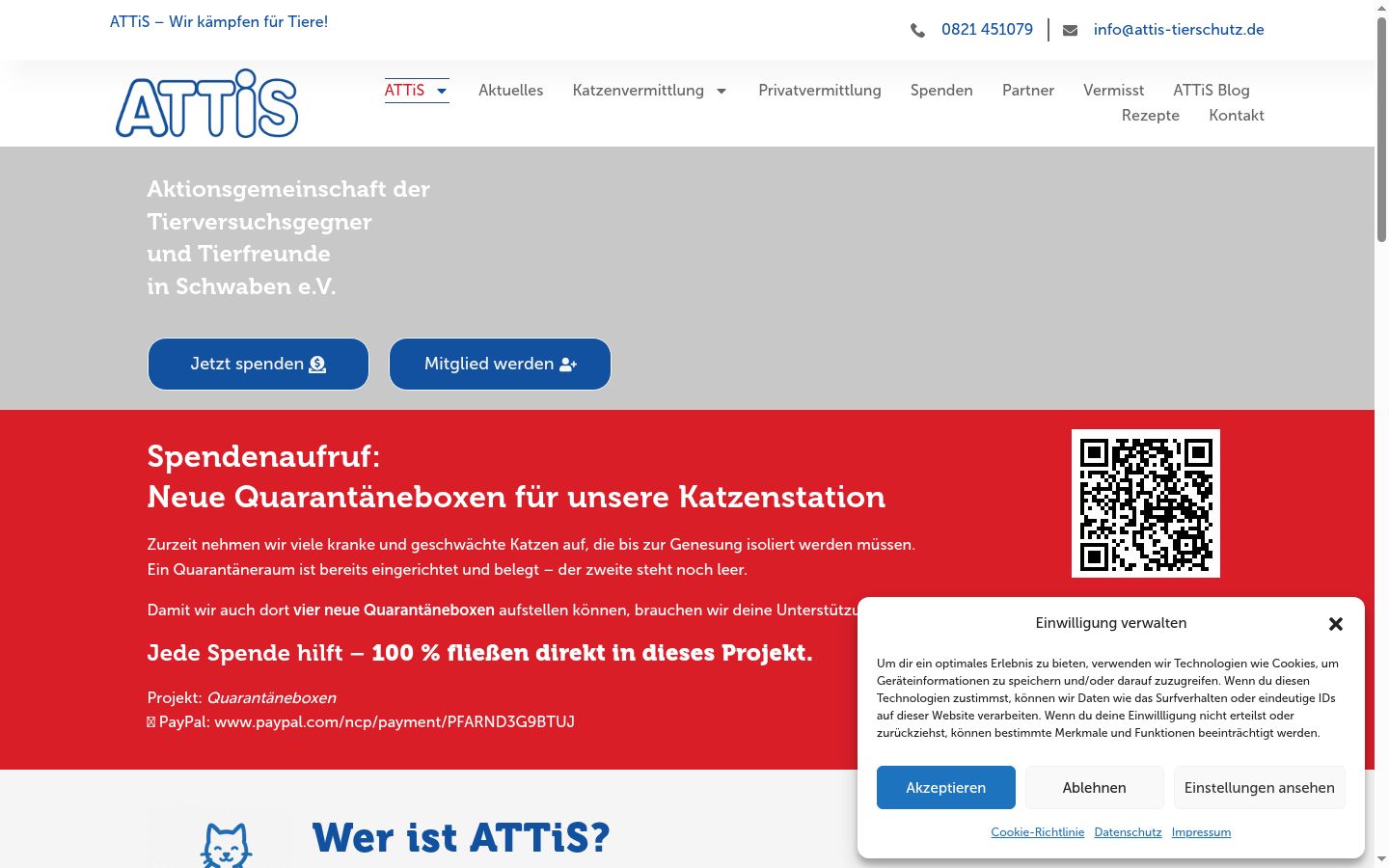Open Einstellungen ansehen cookie settings

(1260, 787)
